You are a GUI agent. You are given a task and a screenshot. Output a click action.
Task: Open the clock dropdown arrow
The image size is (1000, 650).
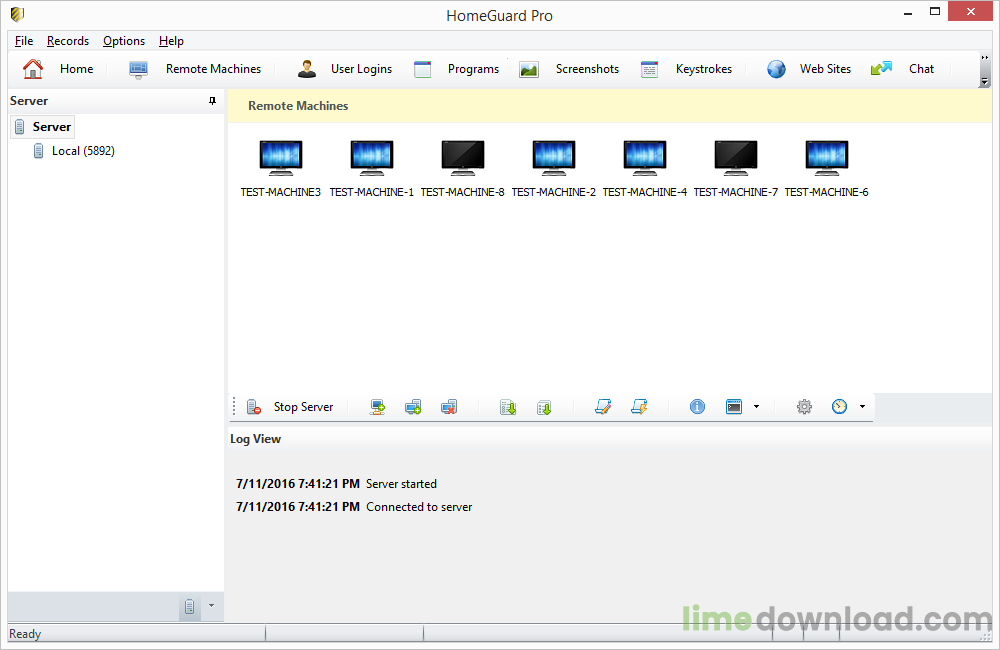click(862, 406)
